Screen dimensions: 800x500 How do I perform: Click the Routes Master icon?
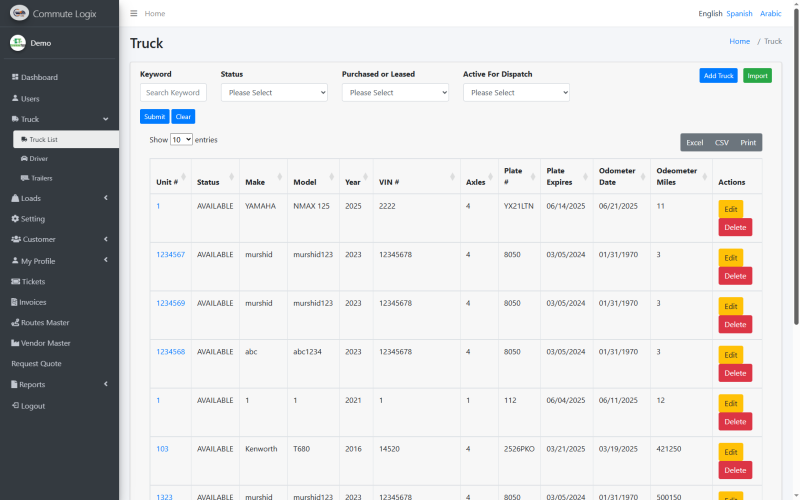[x=15, y=322]
